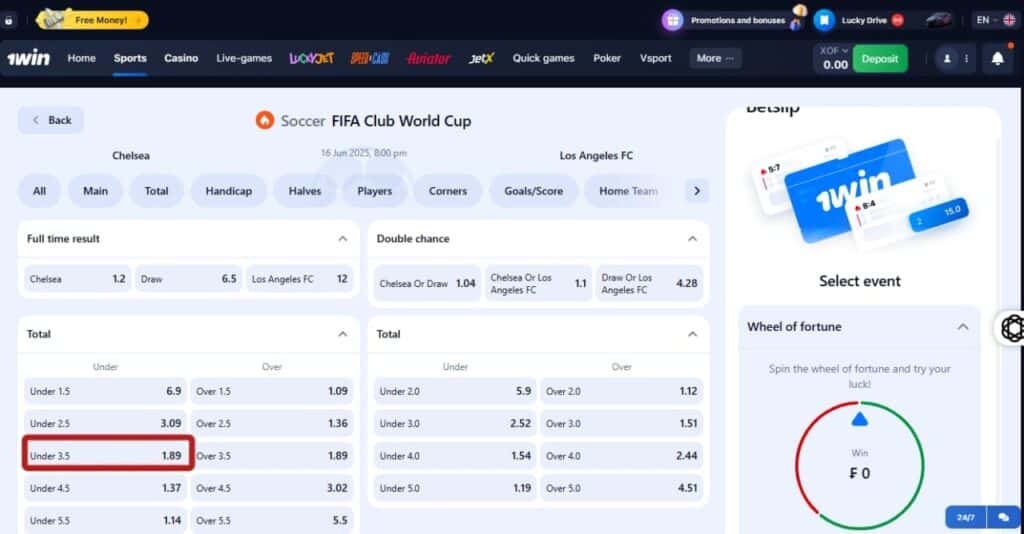Screen dimensions: 1024x534
Task: Click the Free Money banner
Action: 92,20
